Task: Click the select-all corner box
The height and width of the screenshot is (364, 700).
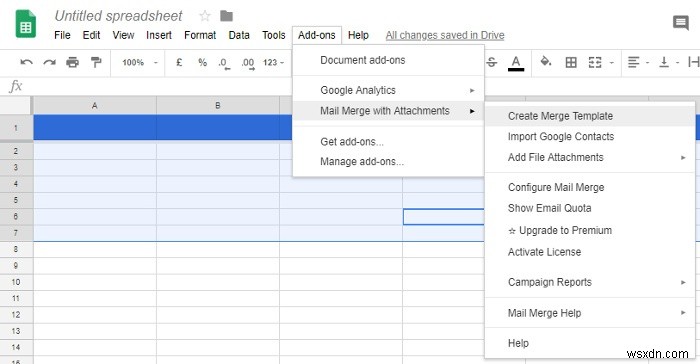Action: pos(16,106)
